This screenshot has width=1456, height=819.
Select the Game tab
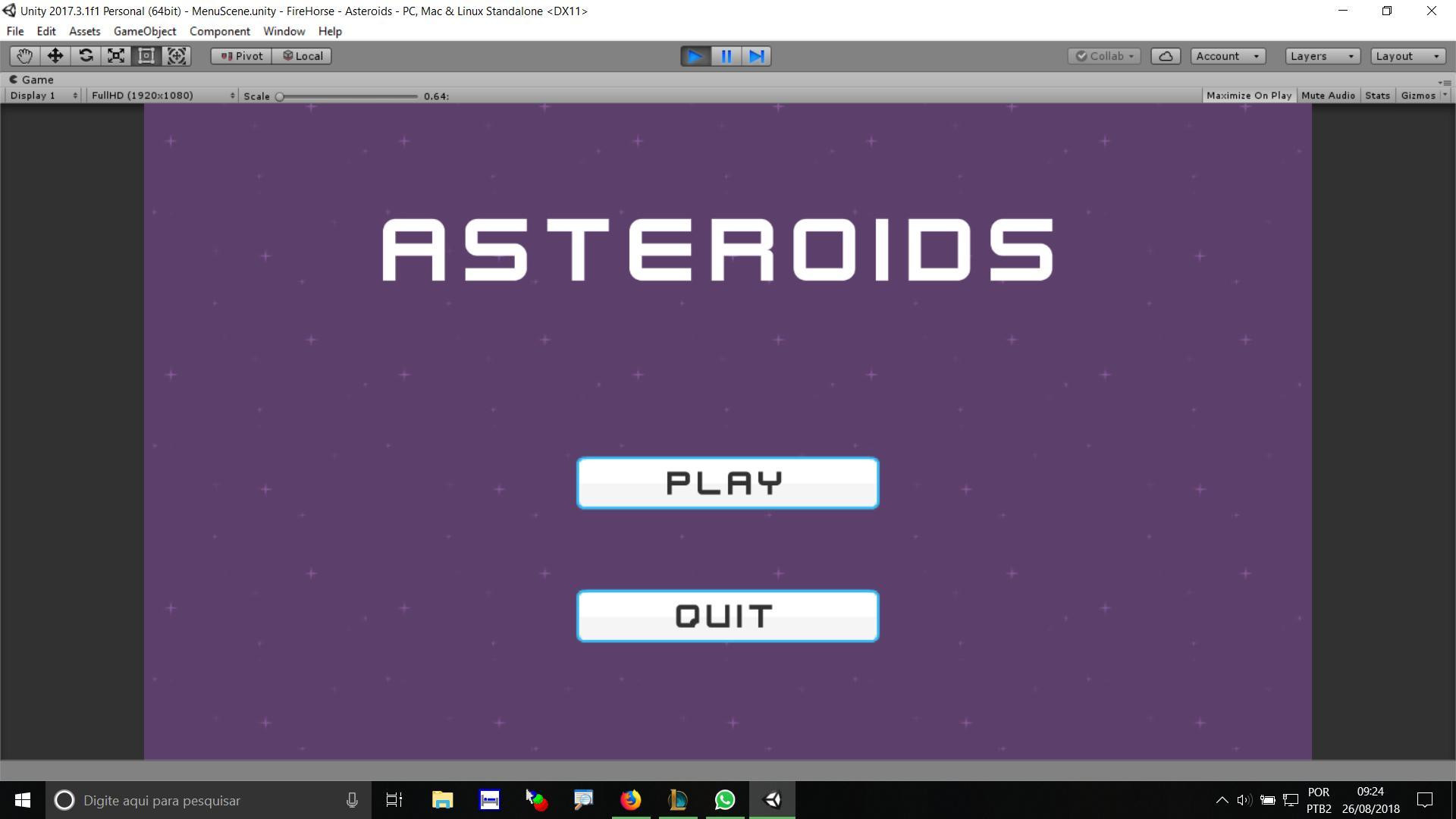pos(31,80)
